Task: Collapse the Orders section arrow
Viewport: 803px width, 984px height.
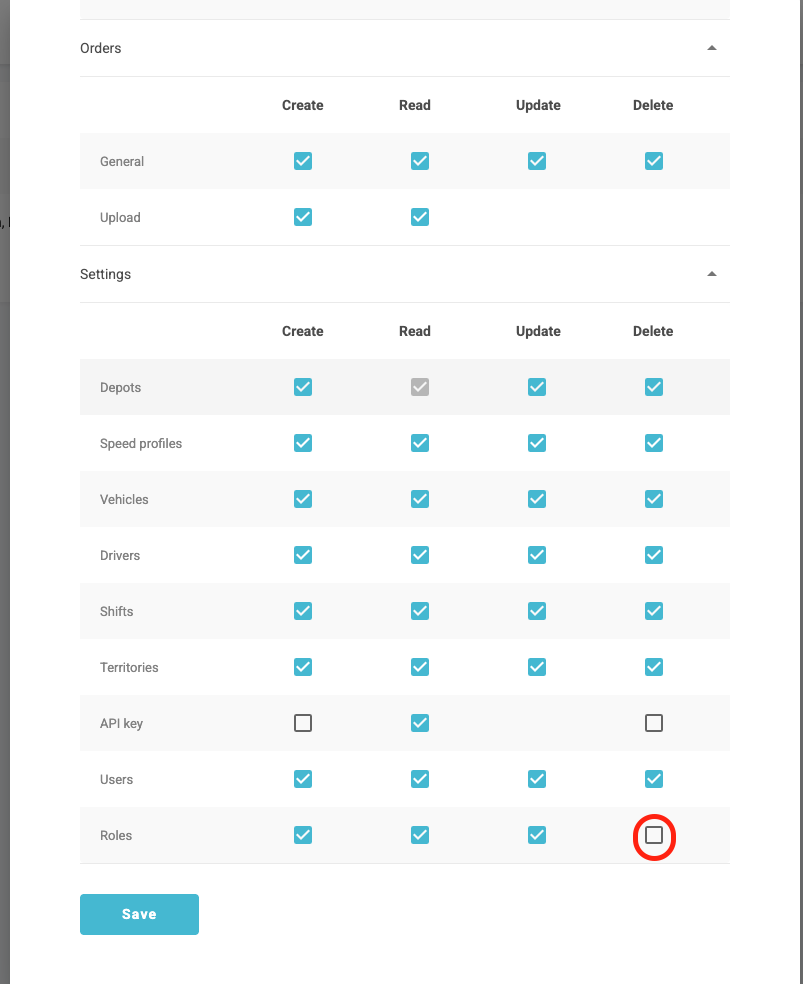Action: (x=712, y=48)
